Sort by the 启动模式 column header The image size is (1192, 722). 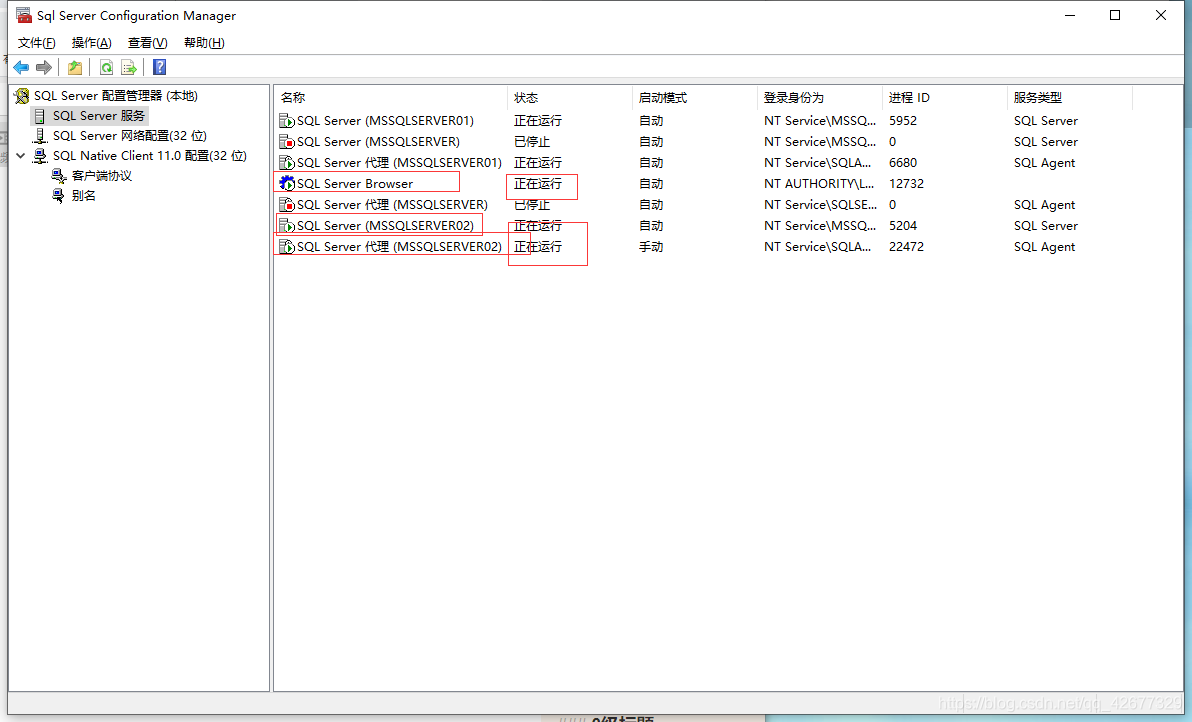[694, 98]
